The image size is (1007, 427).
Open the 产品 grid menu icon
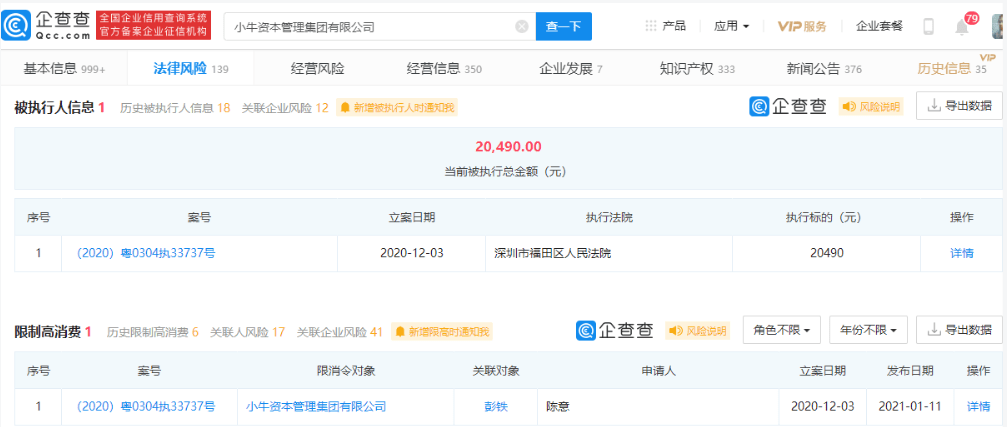[x=651, y=26]
